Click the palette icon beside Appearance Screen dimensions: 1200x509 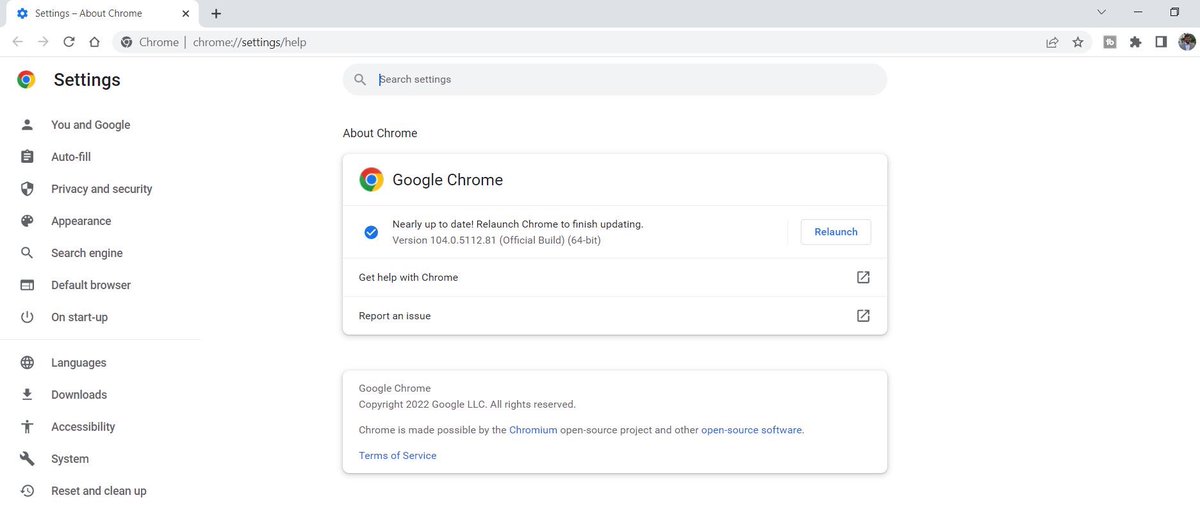tap(28, 221)
